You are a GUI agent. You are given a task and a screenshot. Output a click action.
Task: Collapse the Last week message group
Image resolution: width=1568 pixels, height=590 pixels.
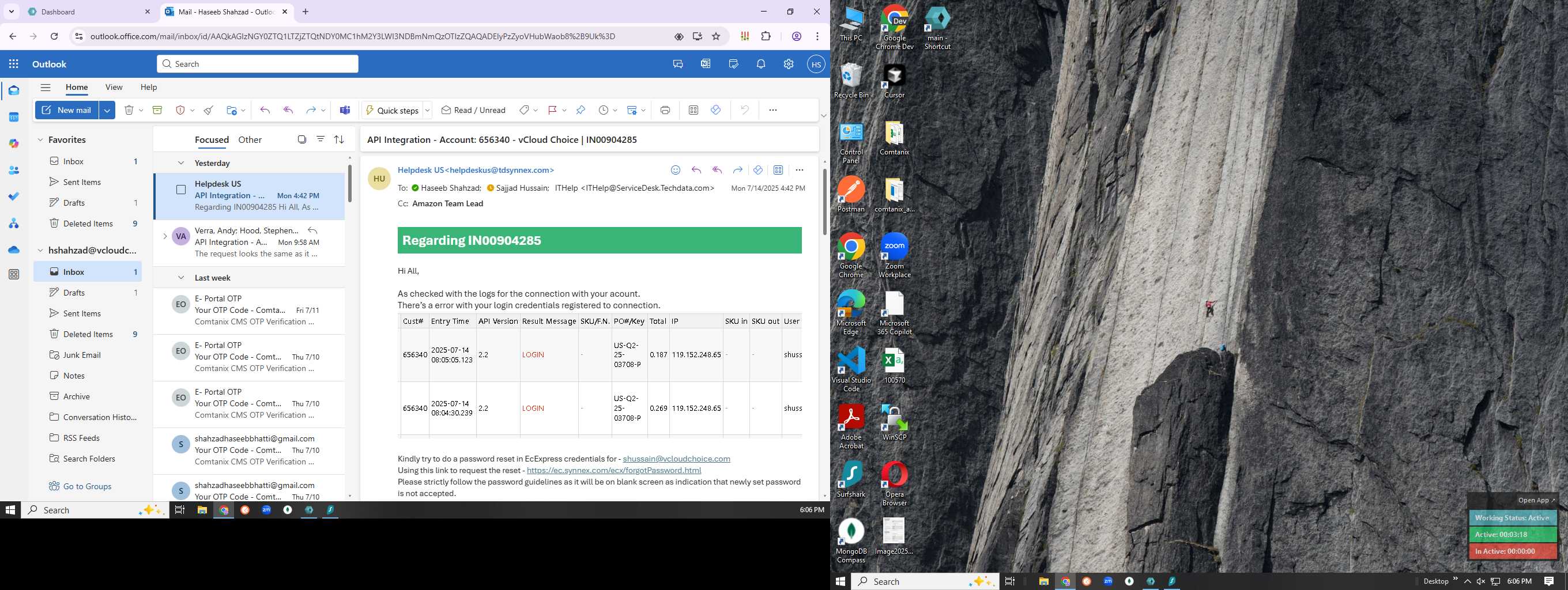(181, 278)
